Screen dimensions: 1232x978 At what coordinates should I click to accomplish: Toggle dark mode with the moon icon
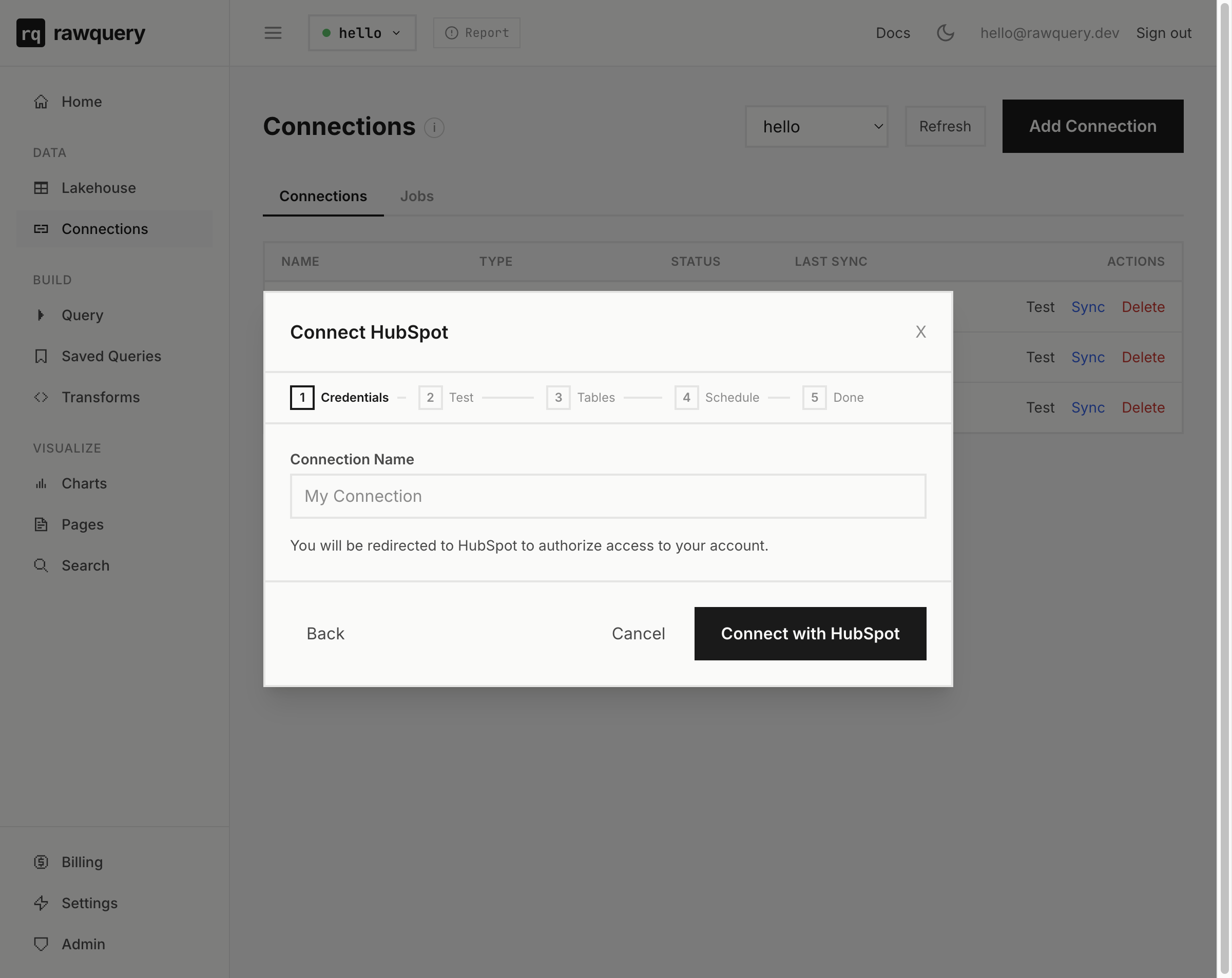(x=946, y=33)
